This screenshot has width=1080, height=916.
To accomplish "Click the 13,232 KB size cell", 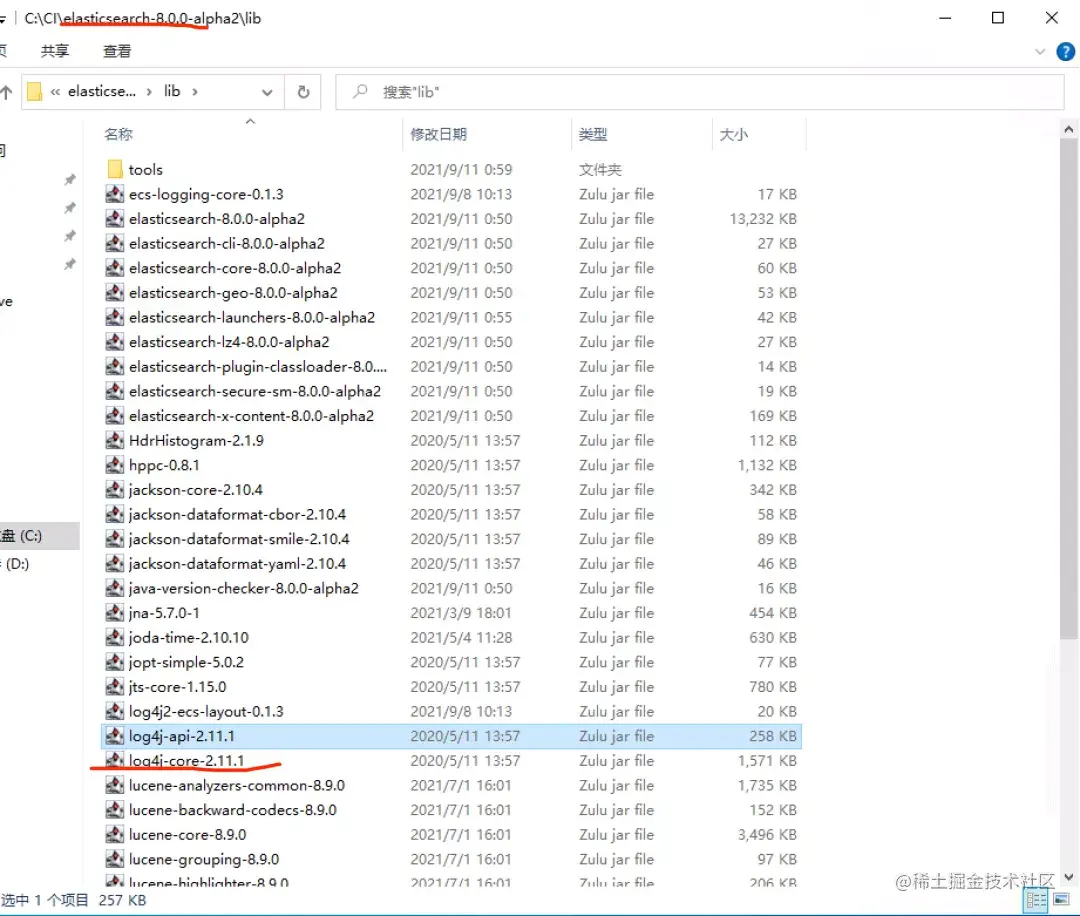I will point(763,219).
